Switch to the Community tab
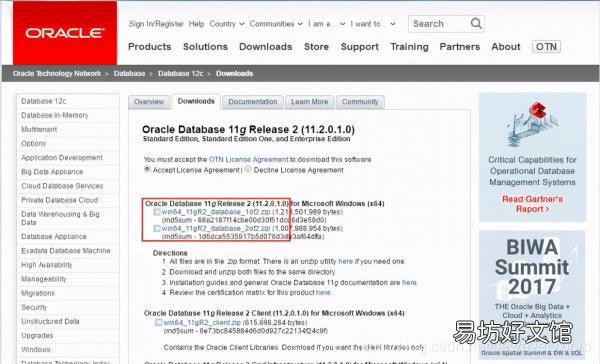The height and width of the screenshot is (364, 600). (x=360, y=102)
